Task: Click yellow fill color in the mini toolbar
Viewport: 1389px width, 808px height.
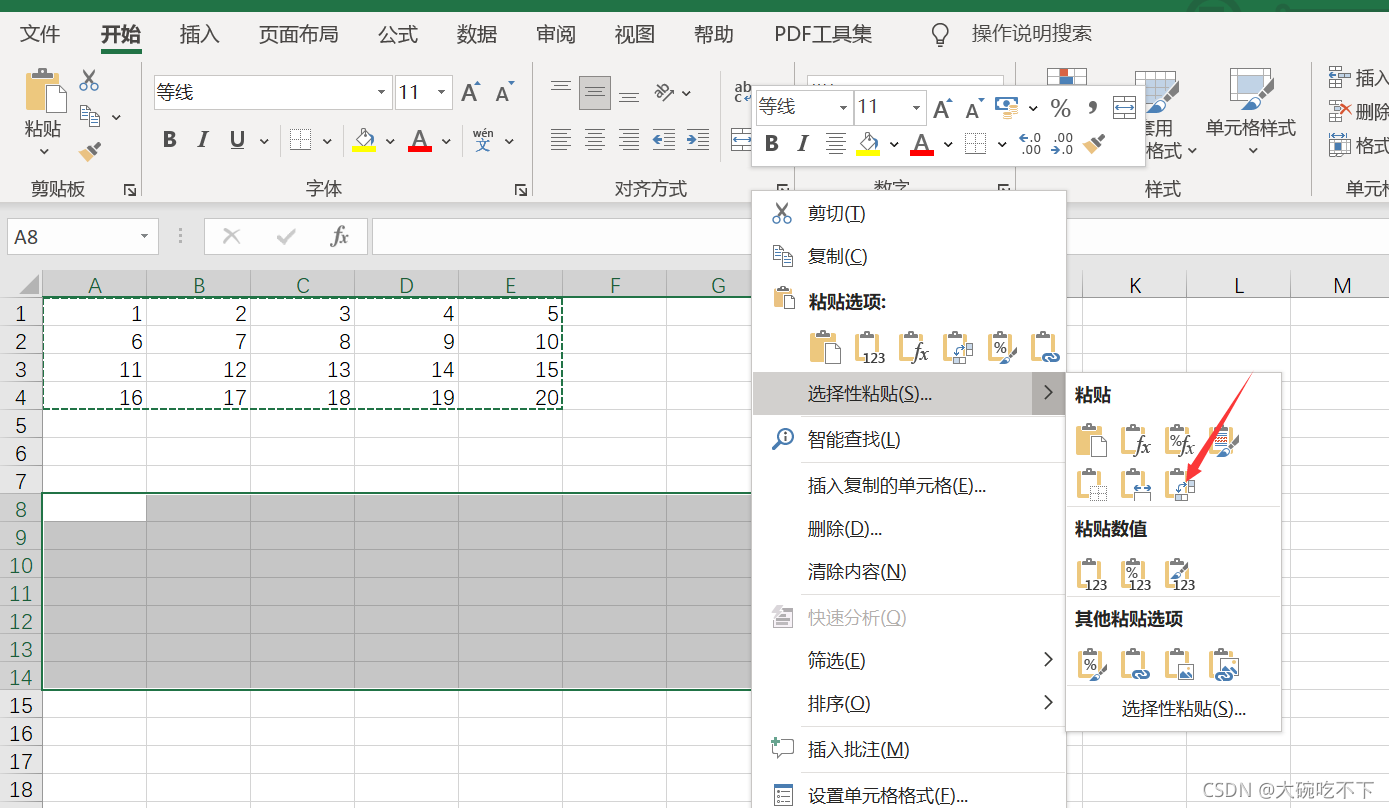Action: pyautogui.click(x=867, y=144)
